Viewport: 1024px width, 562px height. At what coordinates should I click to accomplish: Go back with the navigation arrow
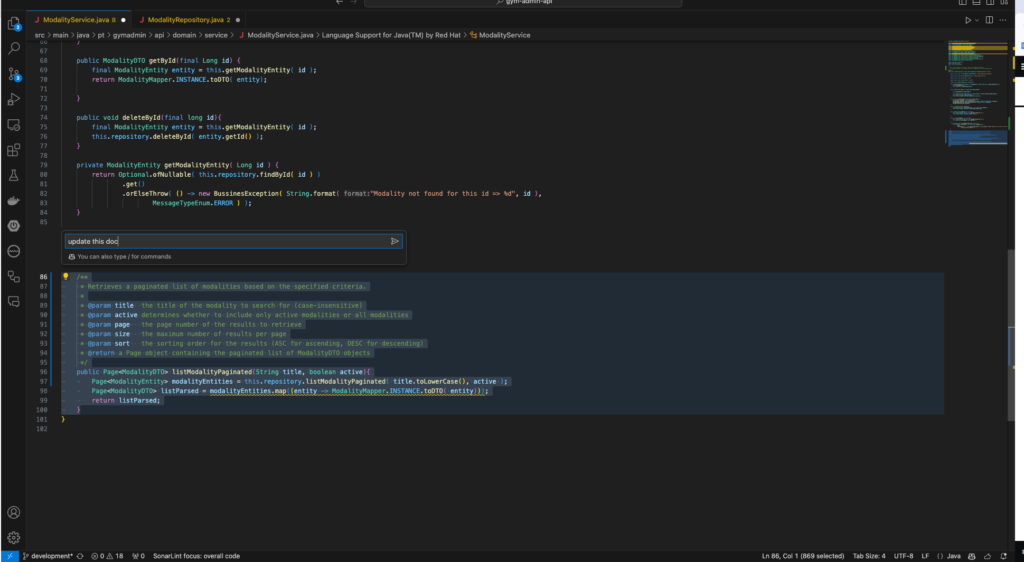pyautogui.click(x=339, y=2)
